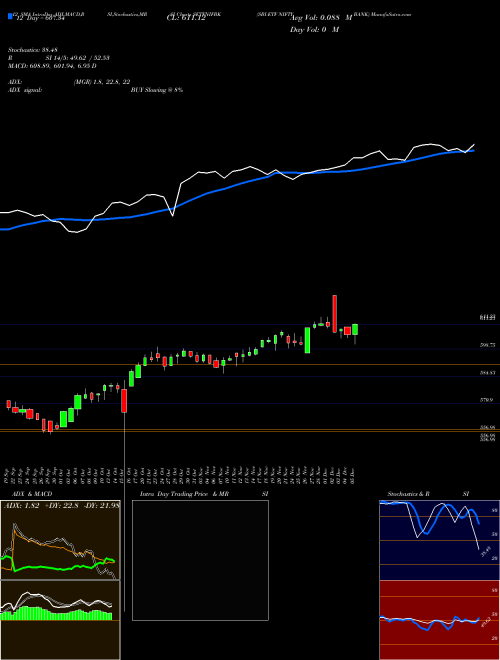
Task: Click the 'SI 14/3: 49.62 / 52.53' reading
Action: 77,58
